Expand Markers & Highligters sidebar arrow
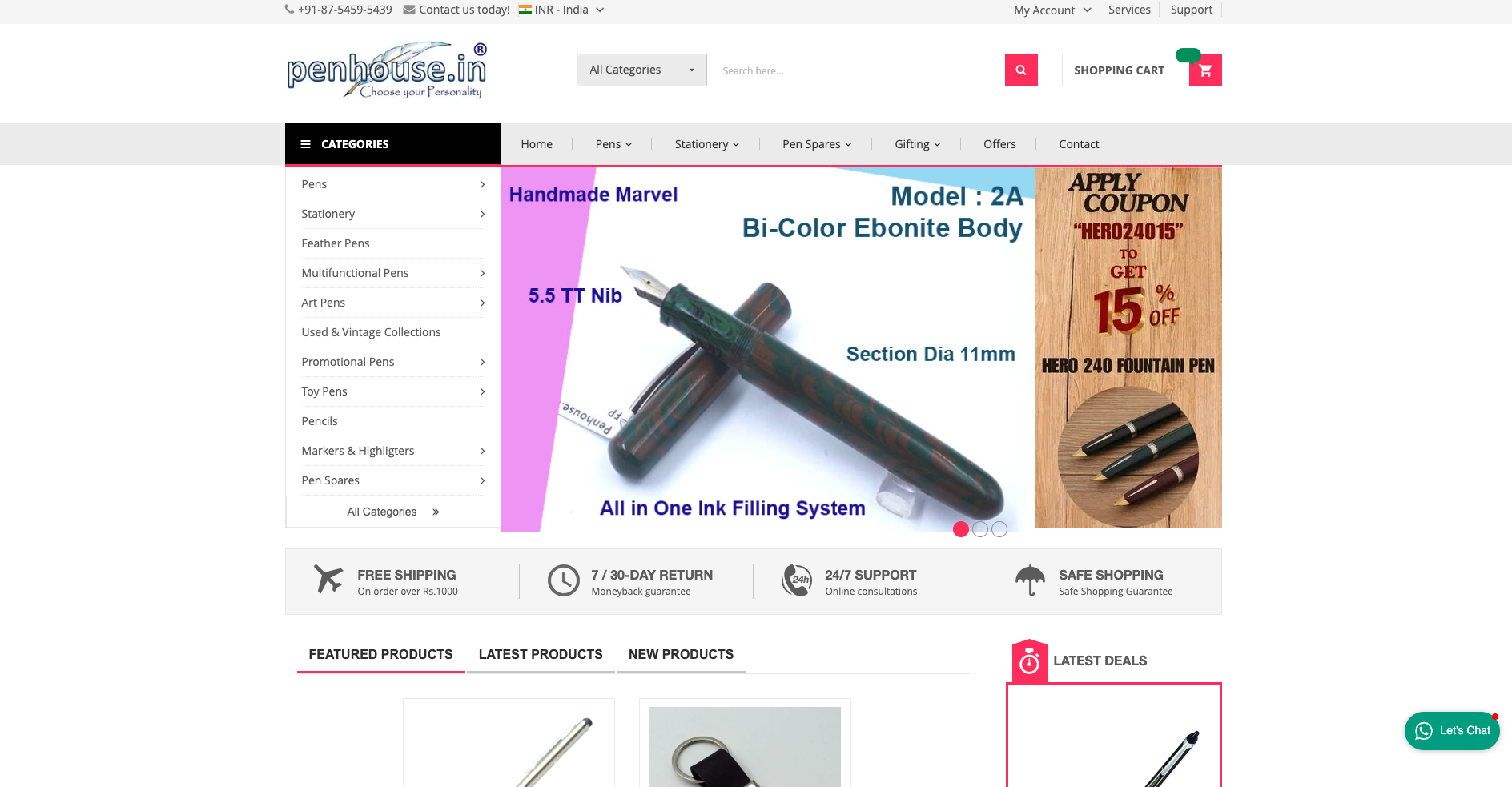Image resolution: width=1512 pixels, height=787 pixels. point(482,451)
